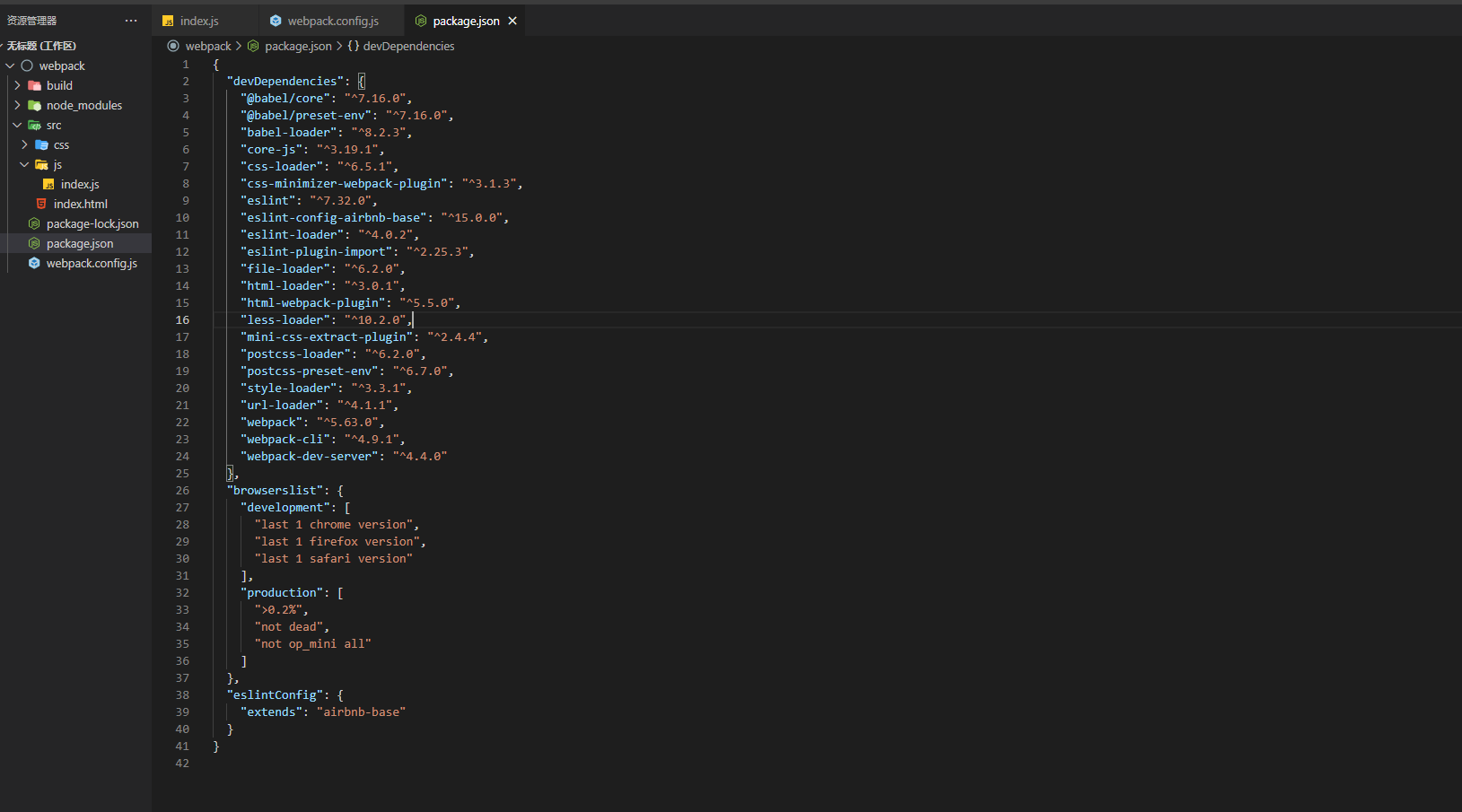Click the "mini-css-extract-plugin" key text
Screen dimensions: 1462x812
click(x=327, y=336)
